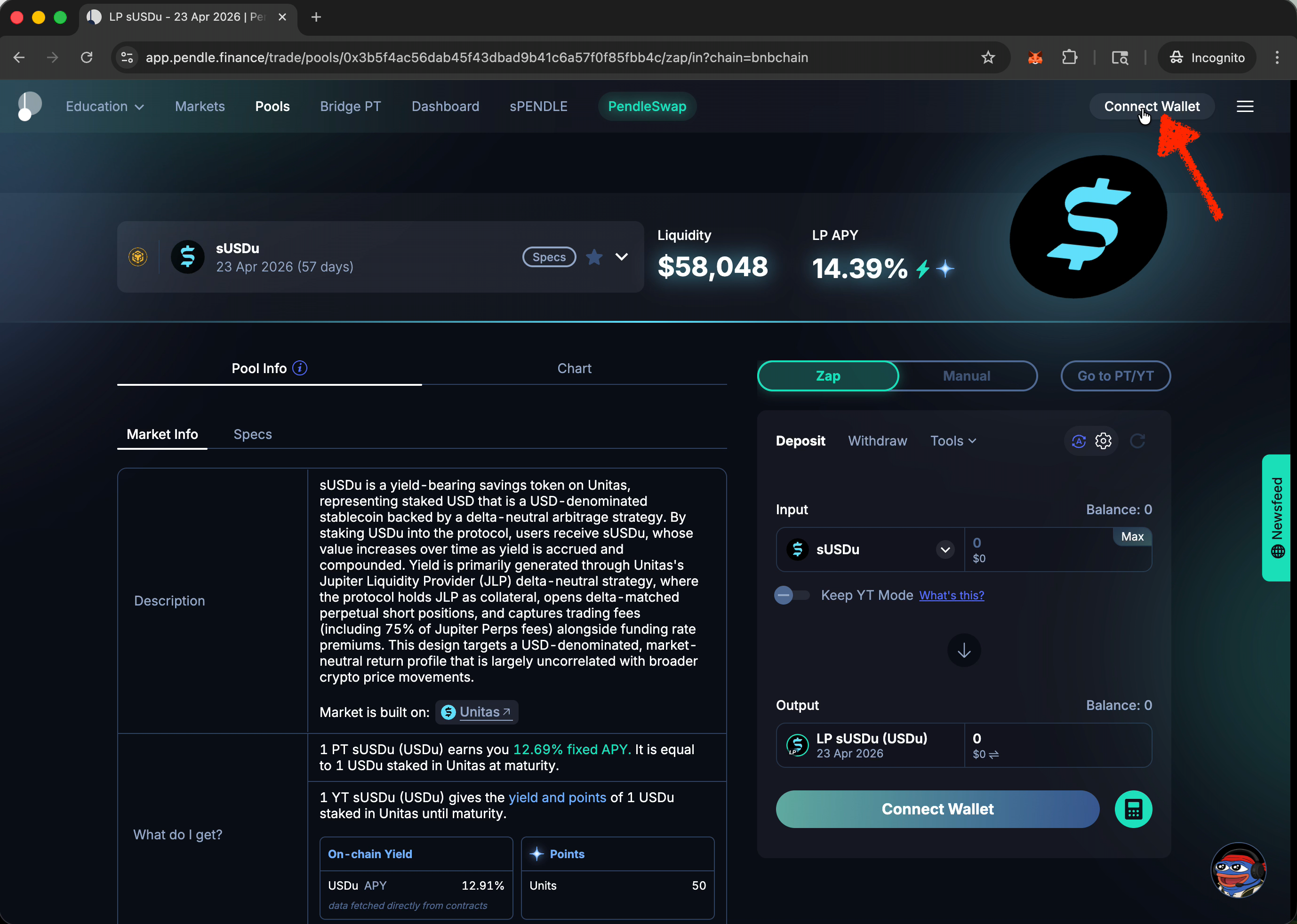
Task: Click the Pool Info information icon
Action: click(x=300, y=368)
